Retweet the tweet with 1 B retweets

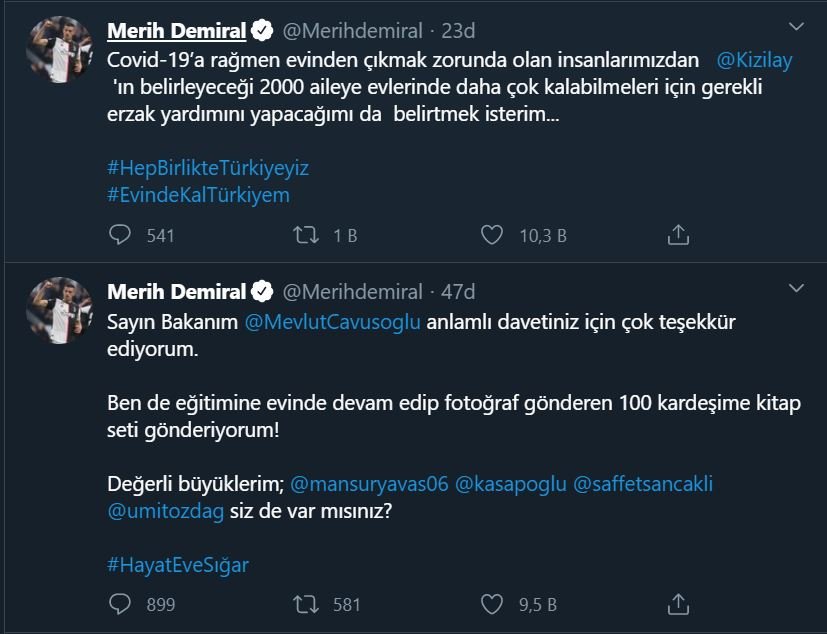pos(305,235)
